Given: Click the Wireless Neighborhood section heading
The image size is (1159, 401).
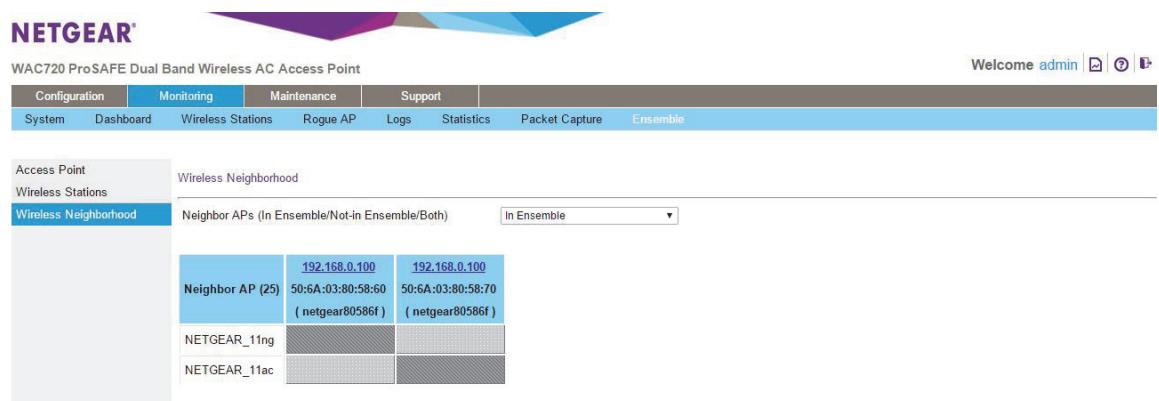Looking at the screenshot, I should click(x=238, y=178).
